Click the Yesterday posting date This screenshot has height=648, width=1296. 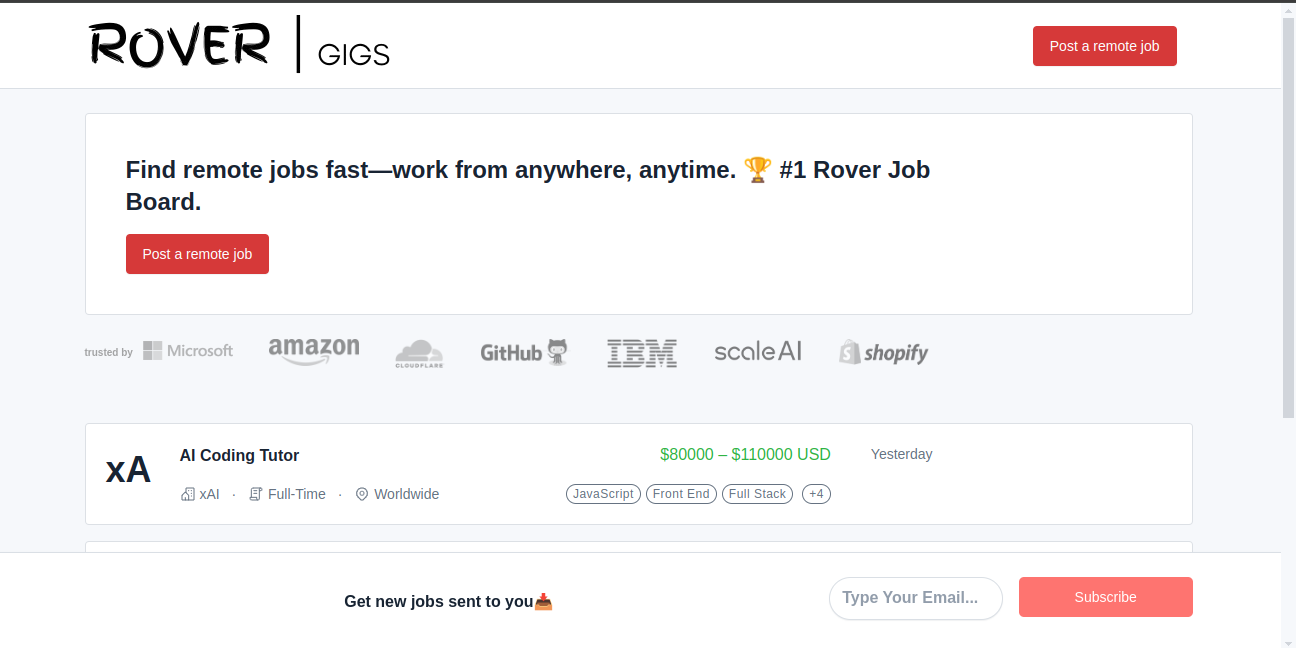(902, 454)
